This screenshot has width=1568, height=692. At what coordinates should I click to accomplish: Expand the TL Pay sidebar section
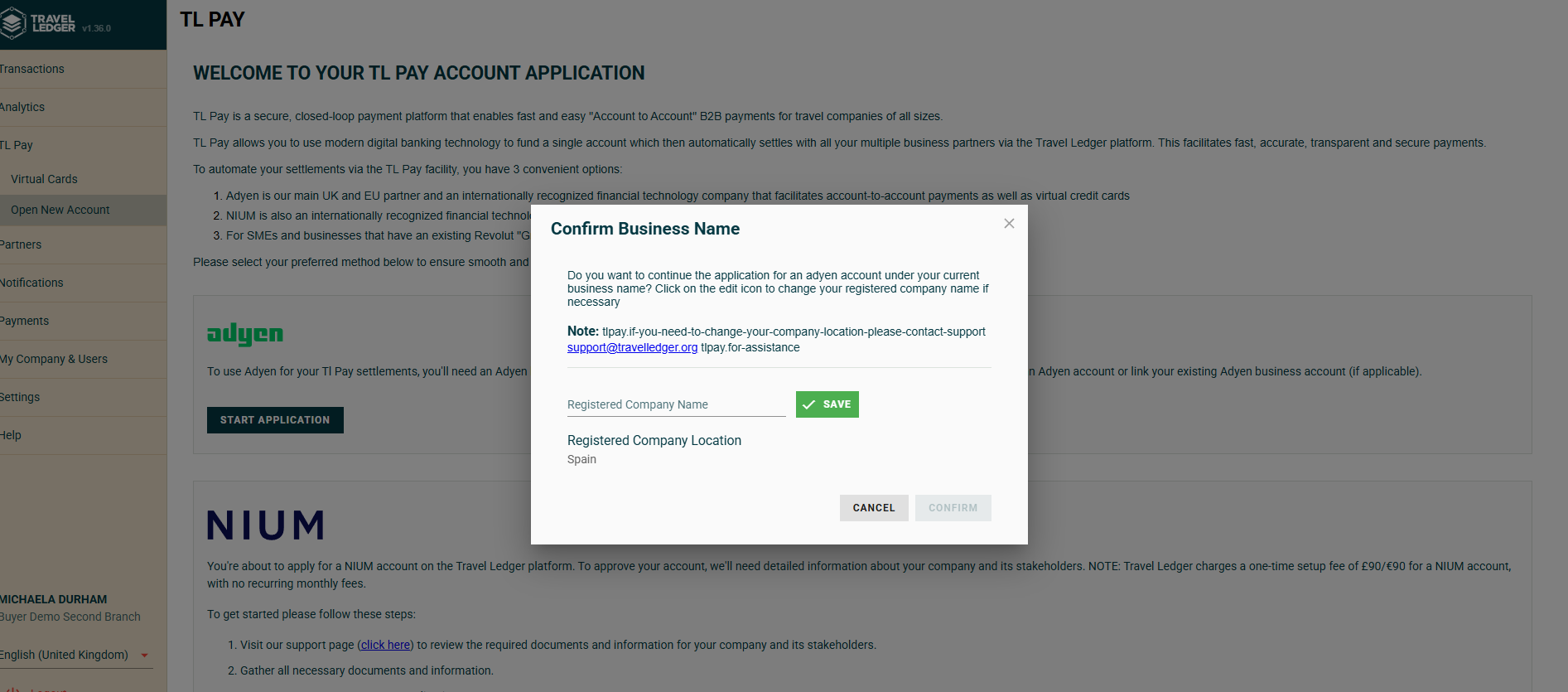click(x=18, y=145)
